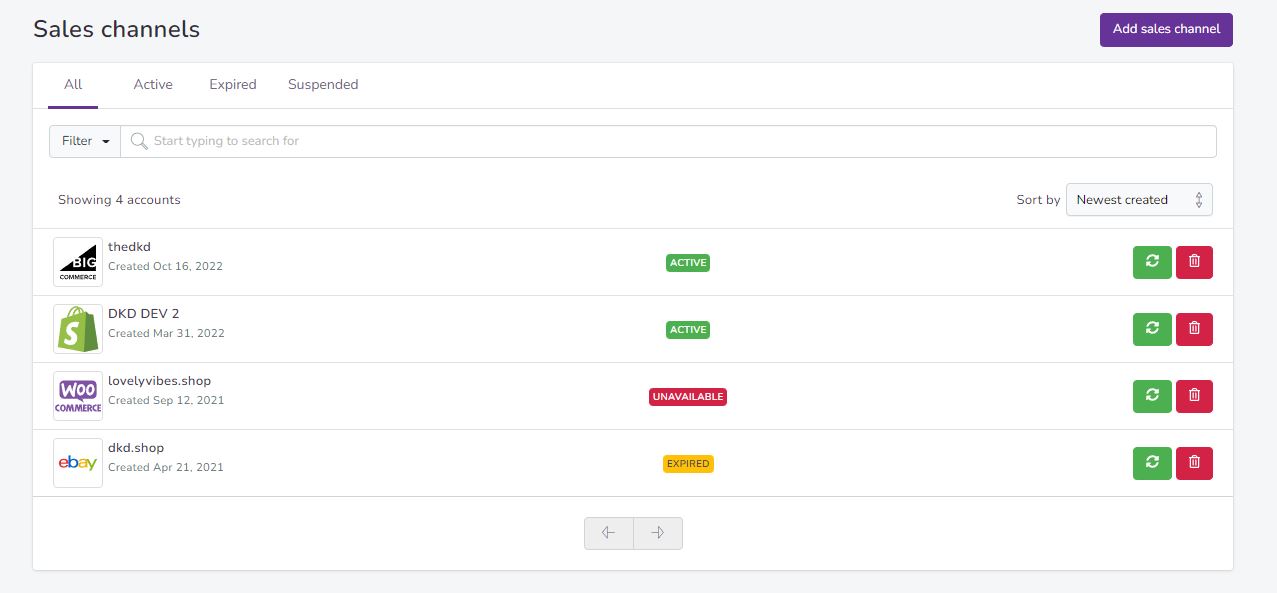Show the Suspended tab
The image size is (1277, 593).
[323, 85]
